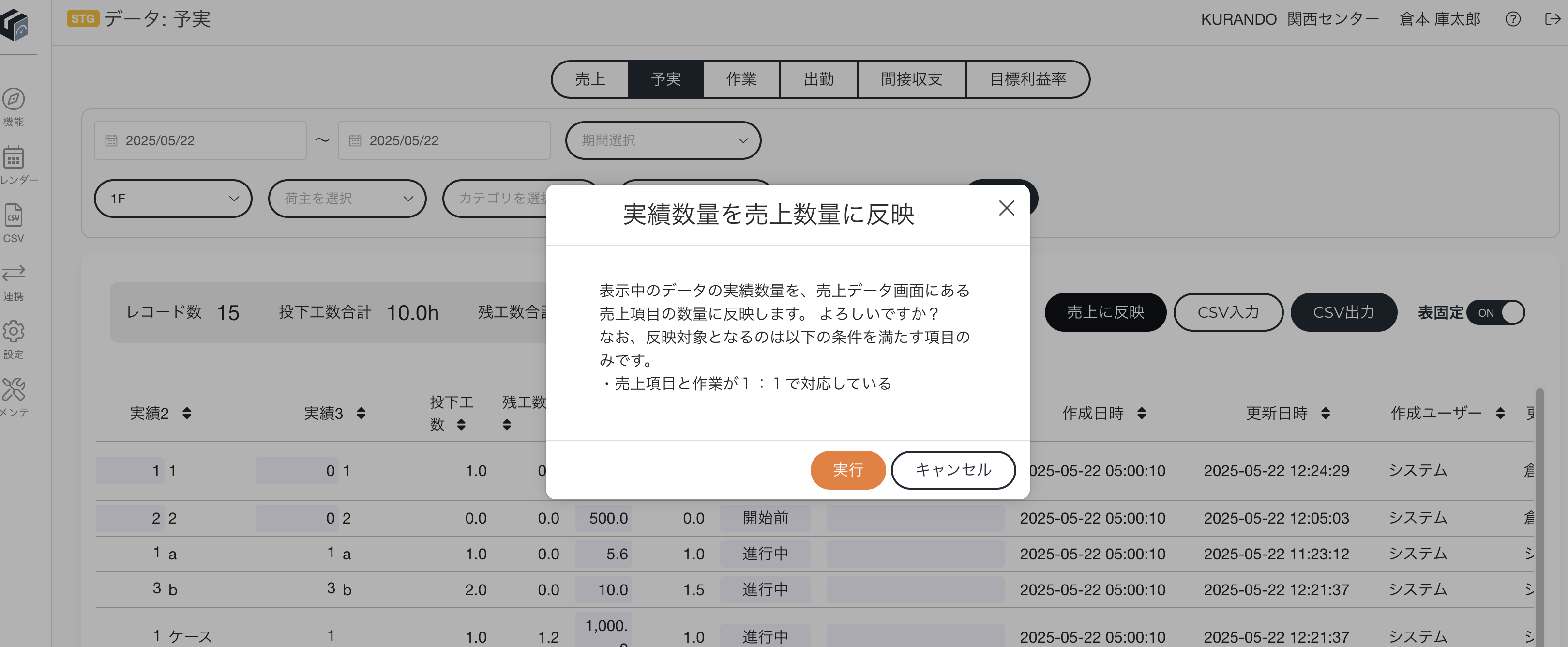Sort by 実績2 column arrows

click(x=187, y=413)
